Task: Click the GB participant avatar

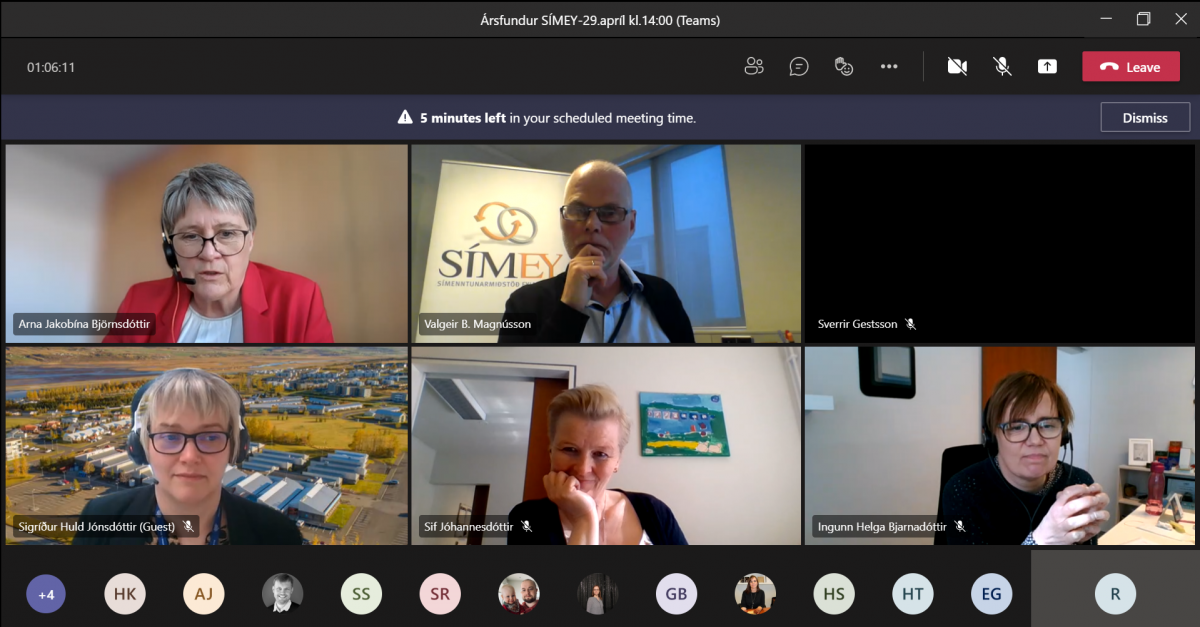Action: tap(676, 594)
